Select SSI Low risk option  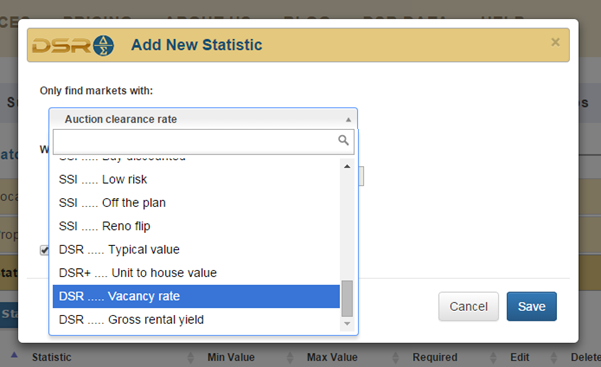pyautogui.click(x=196, y=179)
